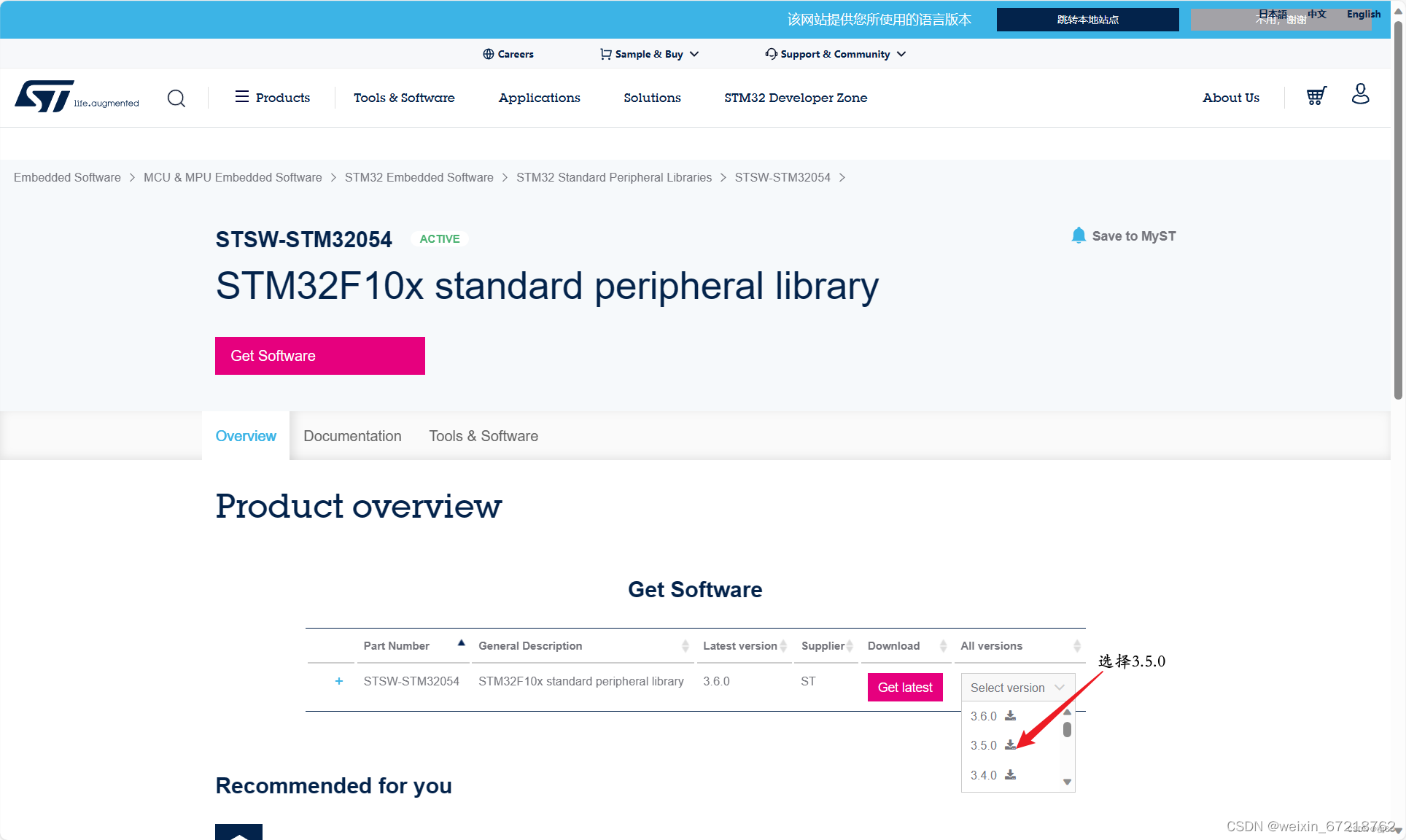Expand the Sample & Buy menu
The width and height of the screenshot is (1406, 840).
(x=694, y=54)
